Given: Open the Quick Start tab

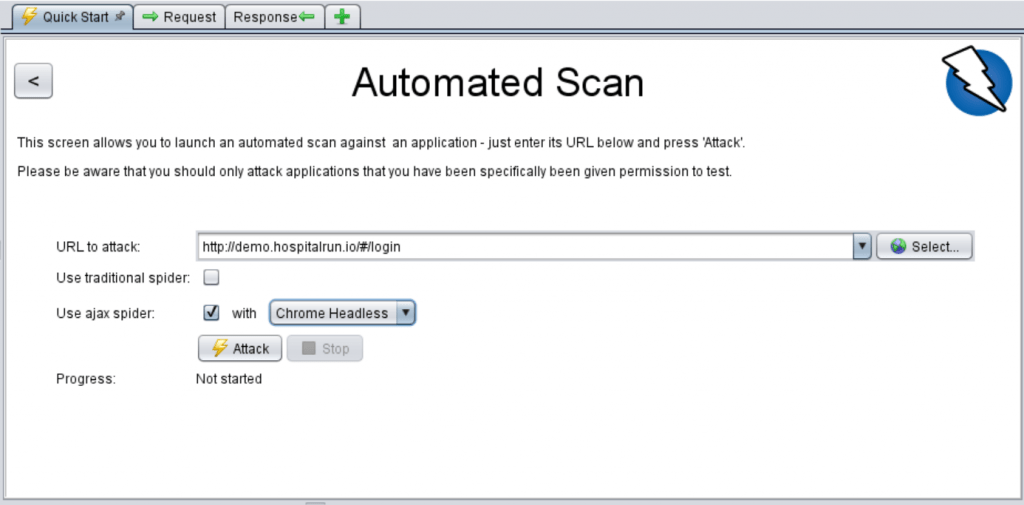Looking at the screenshot, I should tap(72, 16).
